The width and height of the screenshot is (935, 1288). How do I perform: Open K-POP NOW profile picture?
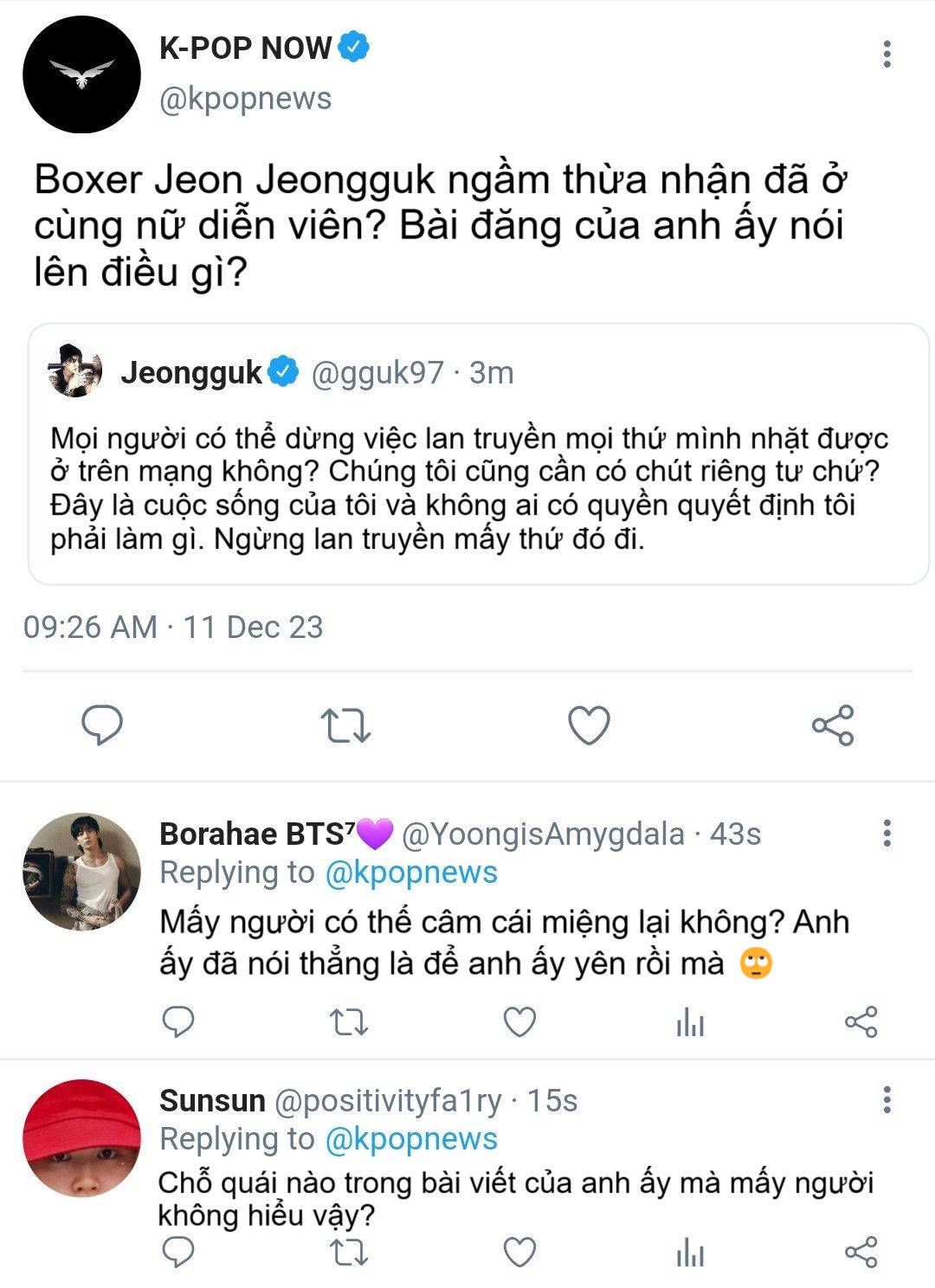[81, 74]
